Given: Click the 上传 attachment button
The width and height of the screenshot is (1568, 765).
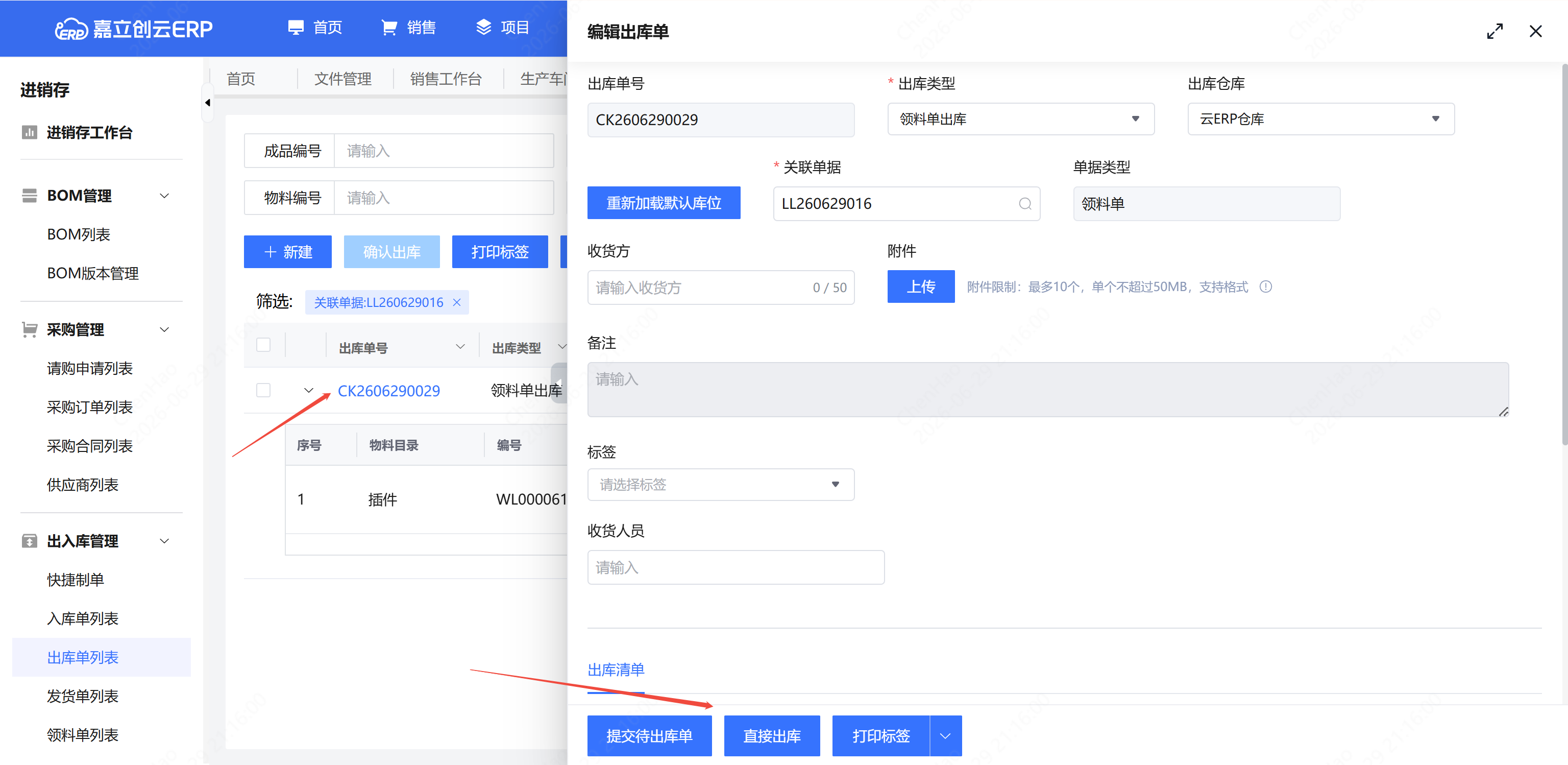Looking at the screenshot, I should coord(921,286).
